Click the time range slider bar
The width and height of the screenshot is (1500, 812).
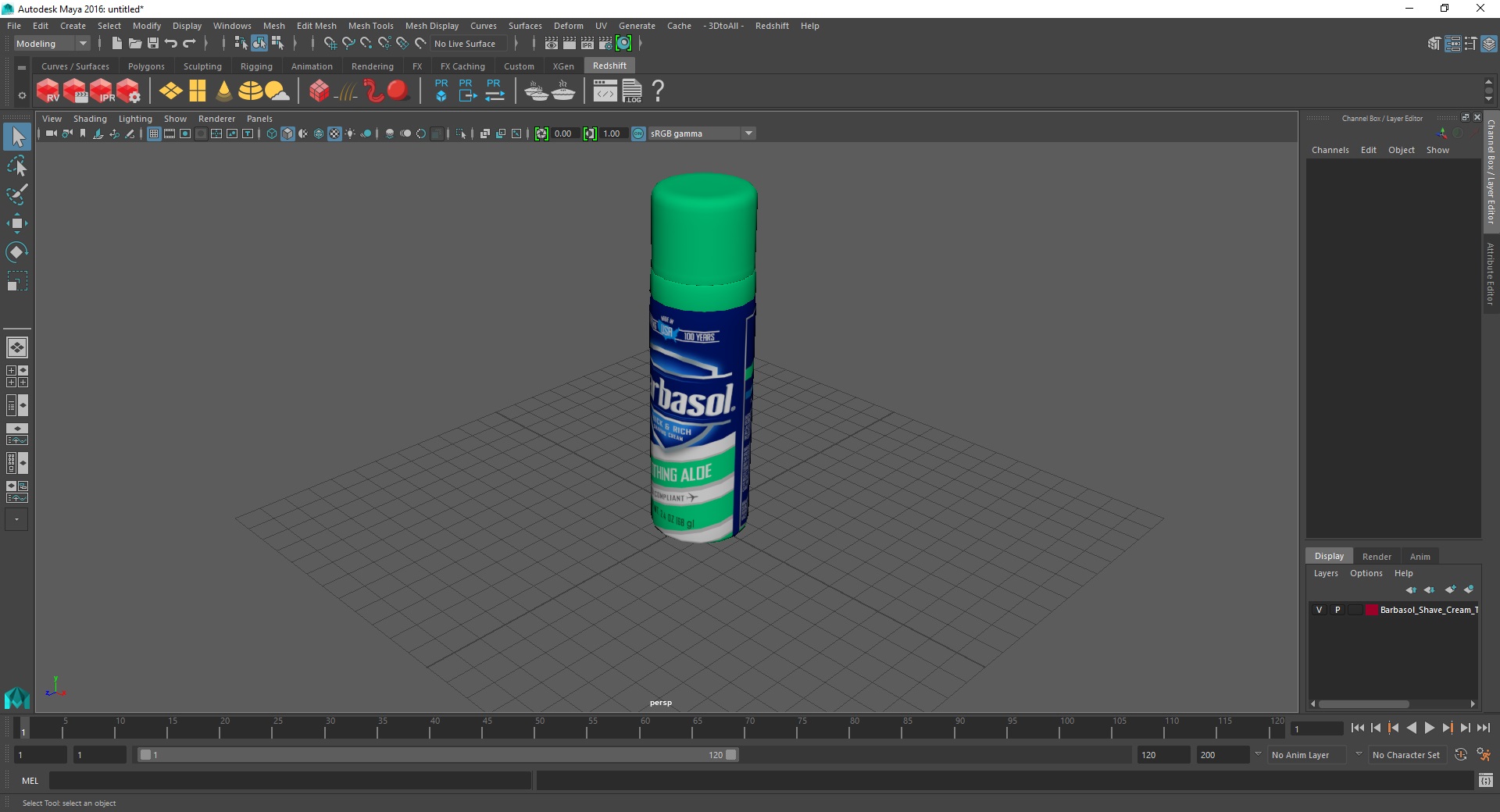437,755
